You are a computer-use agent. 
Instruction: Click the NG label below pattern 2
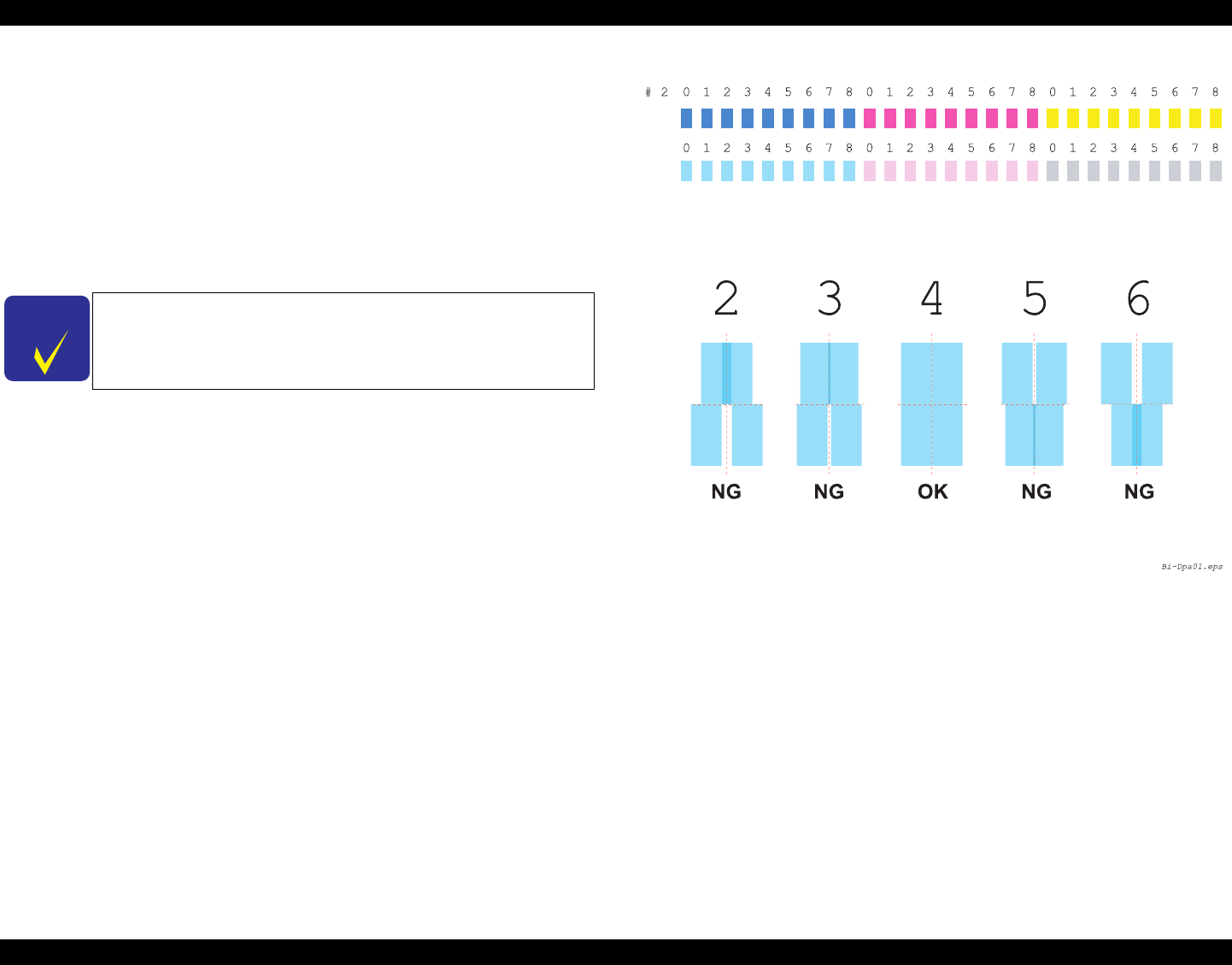click(x=726, y=492)
